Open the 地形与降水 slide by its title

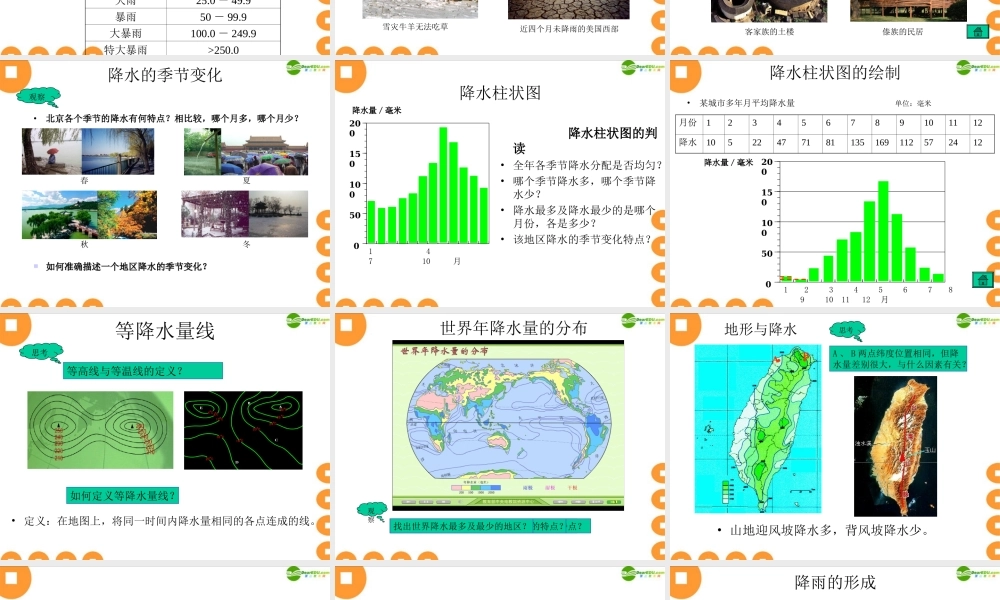click(760, 330)
